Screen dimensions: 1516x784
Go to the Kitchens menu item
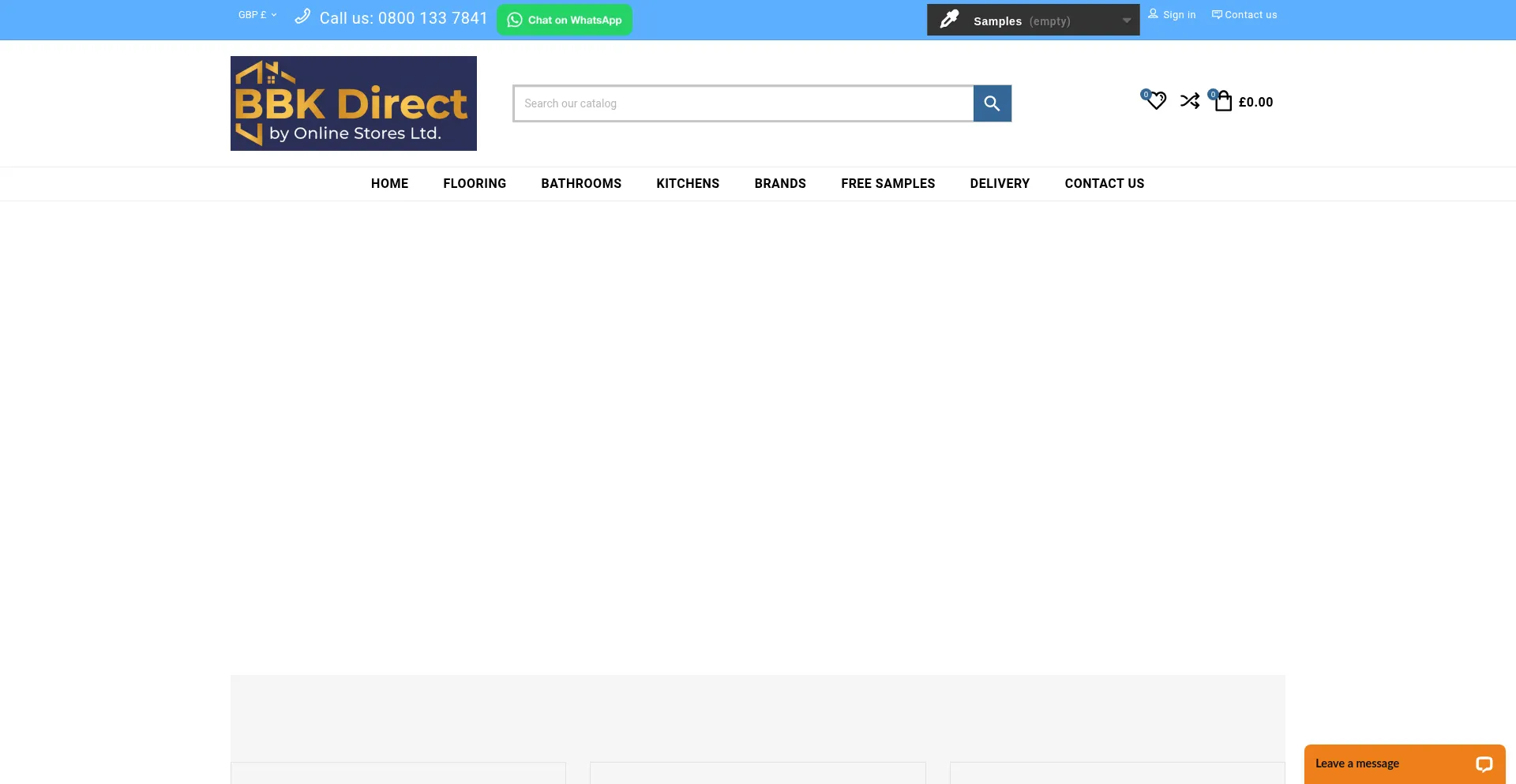click(688, 184)
